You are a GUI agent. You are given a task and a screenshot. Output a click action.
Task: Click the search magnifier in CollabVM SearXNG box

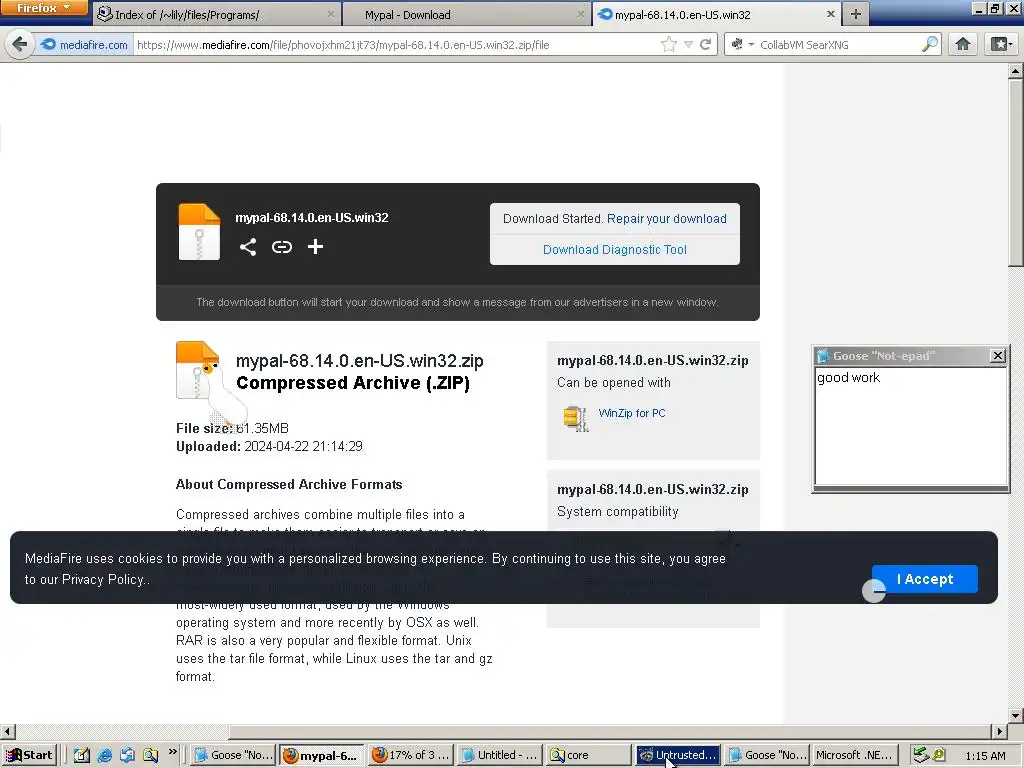click(929, 44)
